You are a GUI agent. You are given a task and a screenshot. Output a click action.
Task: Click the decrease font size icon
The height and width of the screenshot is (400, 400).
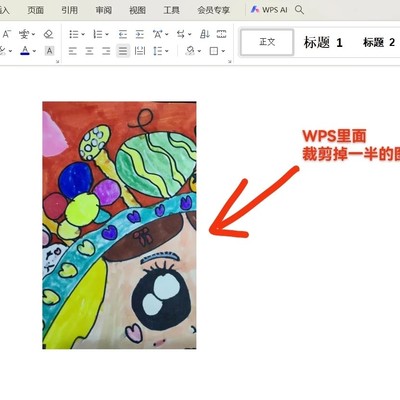coord(7,34)
